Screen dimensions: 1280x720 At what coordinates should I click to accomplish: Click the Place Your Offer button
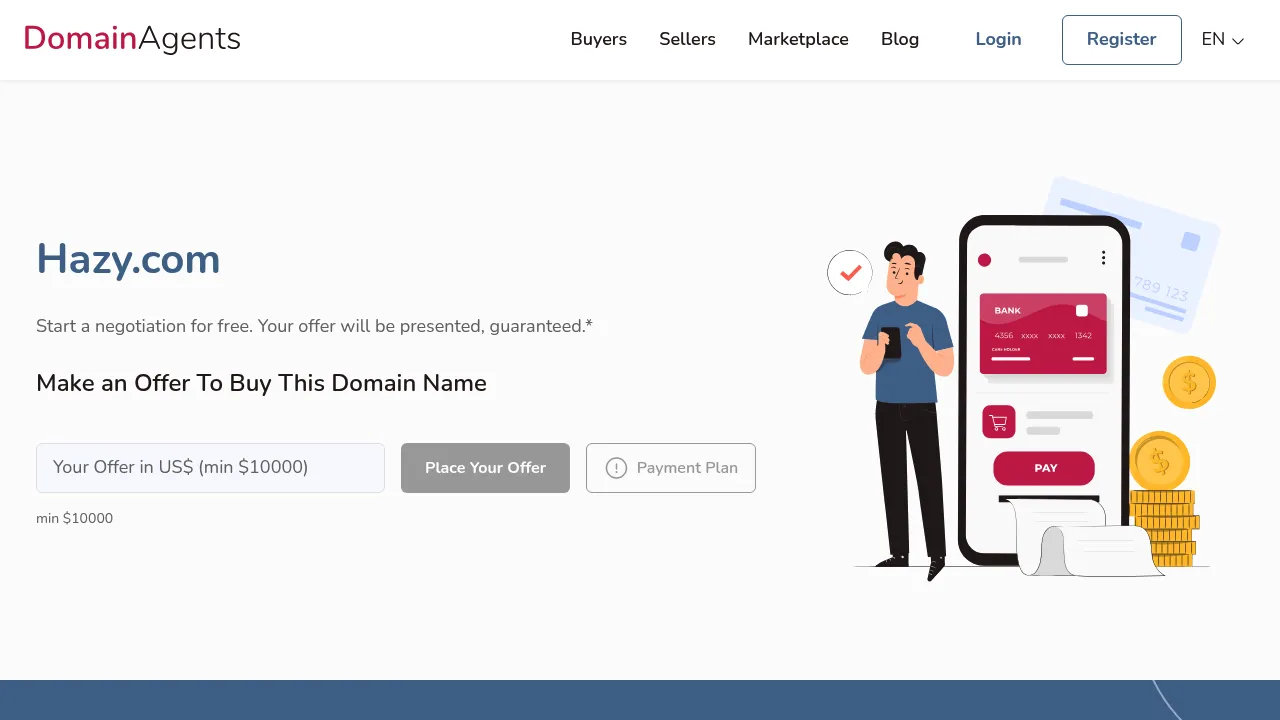point(485,468)
